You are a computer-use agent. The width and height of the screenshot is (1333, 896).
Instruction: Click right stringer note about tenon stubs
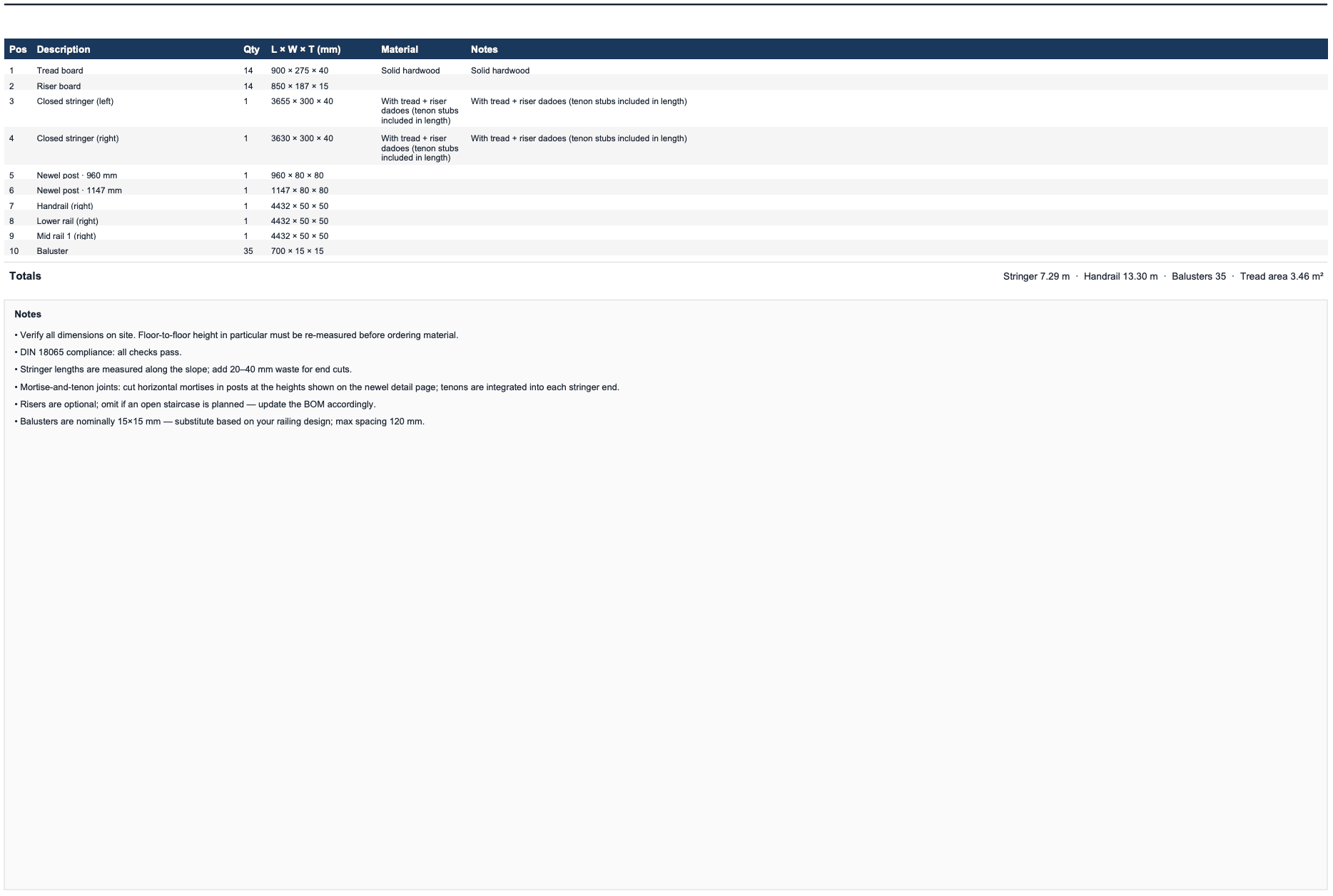click(x=579, y=138)
